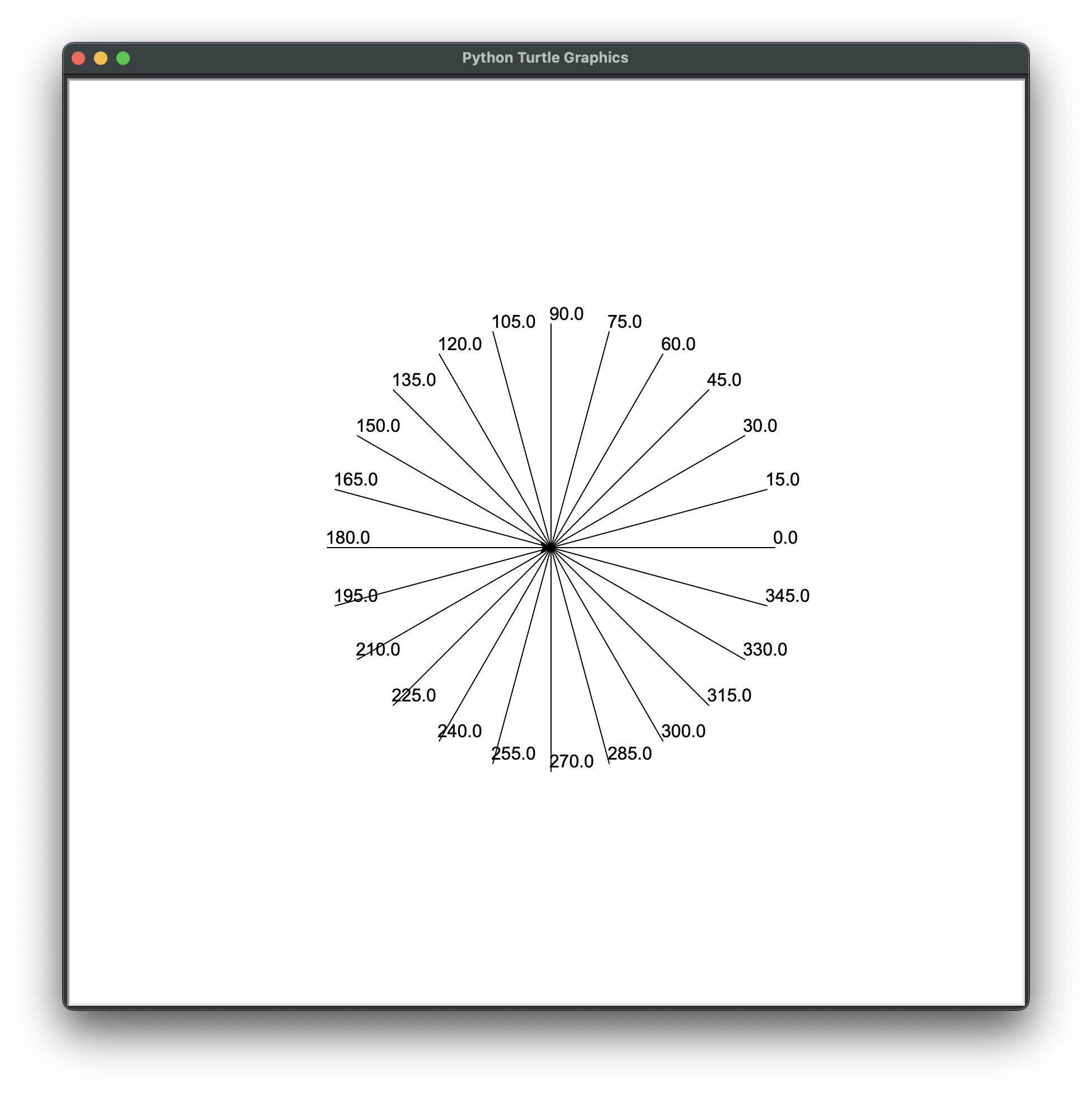This screenshot has height=1093, width=1092.
Task: Click the 45.0 angle label
Action: click(x=724, y=380)
